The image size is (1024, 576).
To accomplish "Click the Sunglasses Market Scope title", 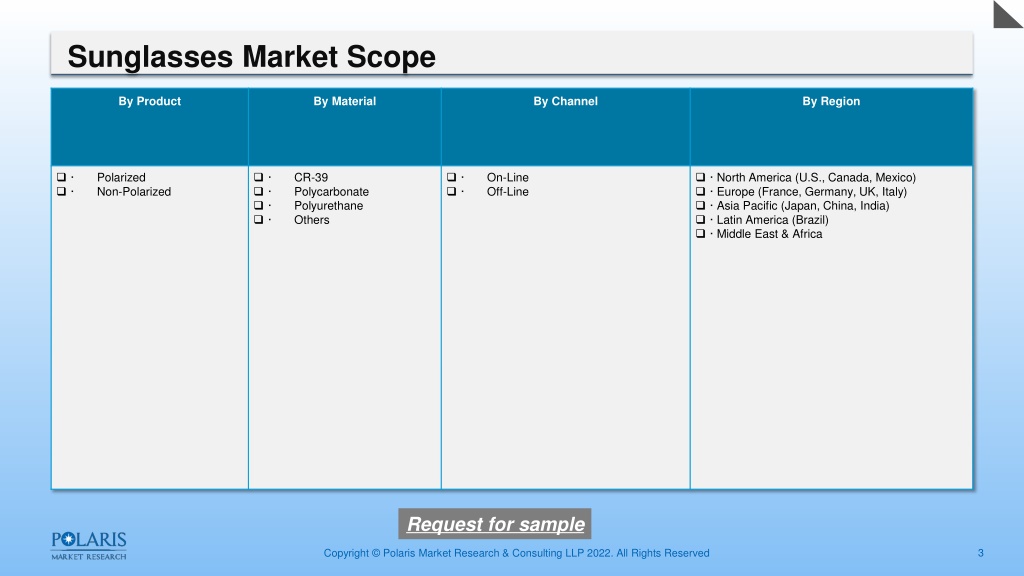I will click(x=251, y=56).
